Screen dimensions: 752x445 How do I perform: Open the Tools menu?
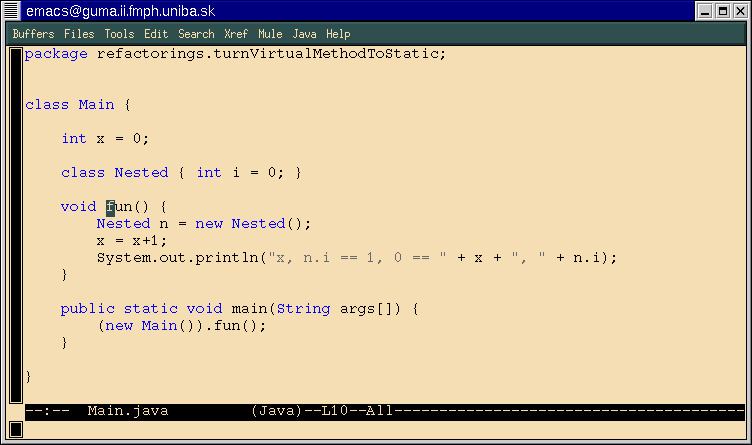[x=119, y=34]
